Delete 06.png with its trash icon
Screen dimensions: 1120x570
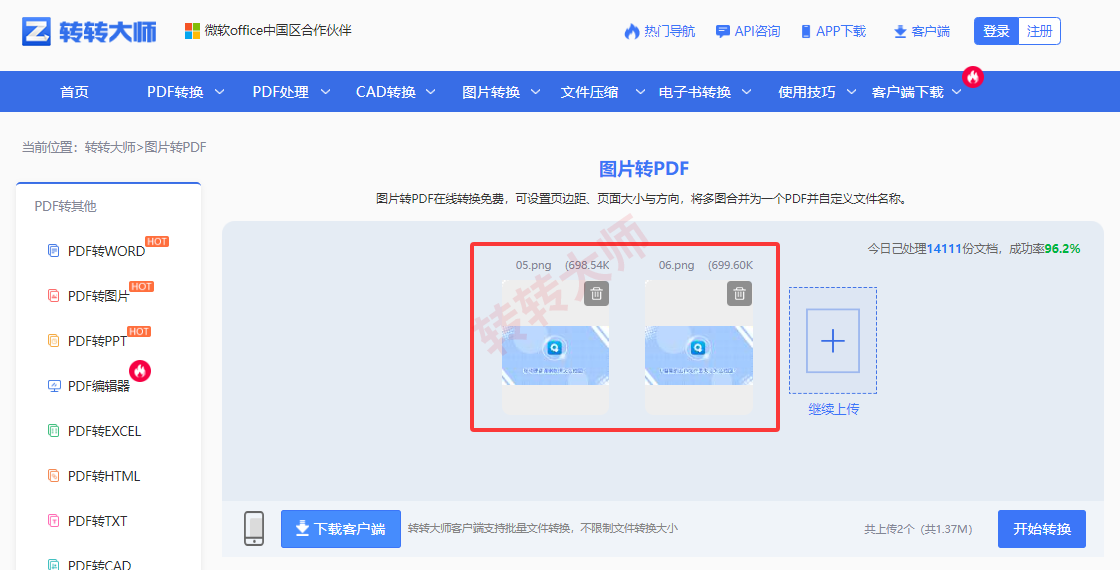[739, 293]
